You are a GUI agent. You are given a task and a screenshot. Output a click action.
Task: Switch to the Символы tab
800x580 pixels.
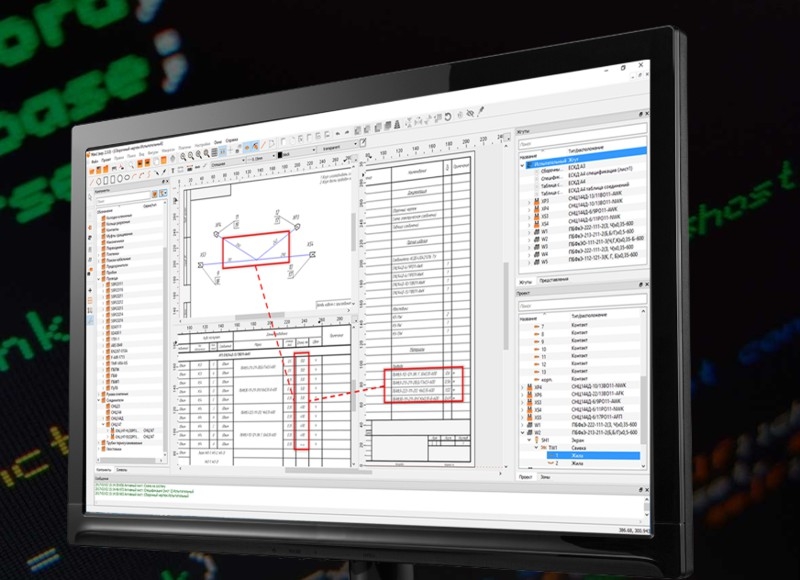pos(122,470)
